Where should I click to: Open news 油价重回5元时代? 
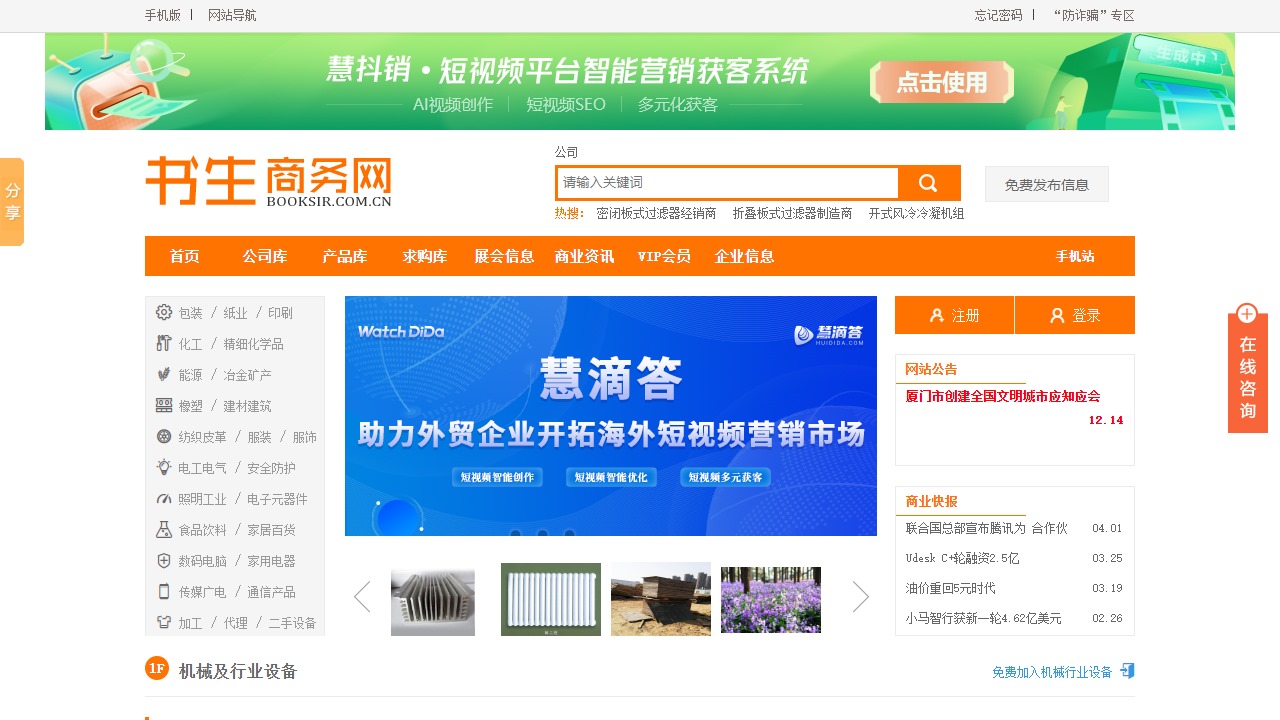tap(950, 588)
